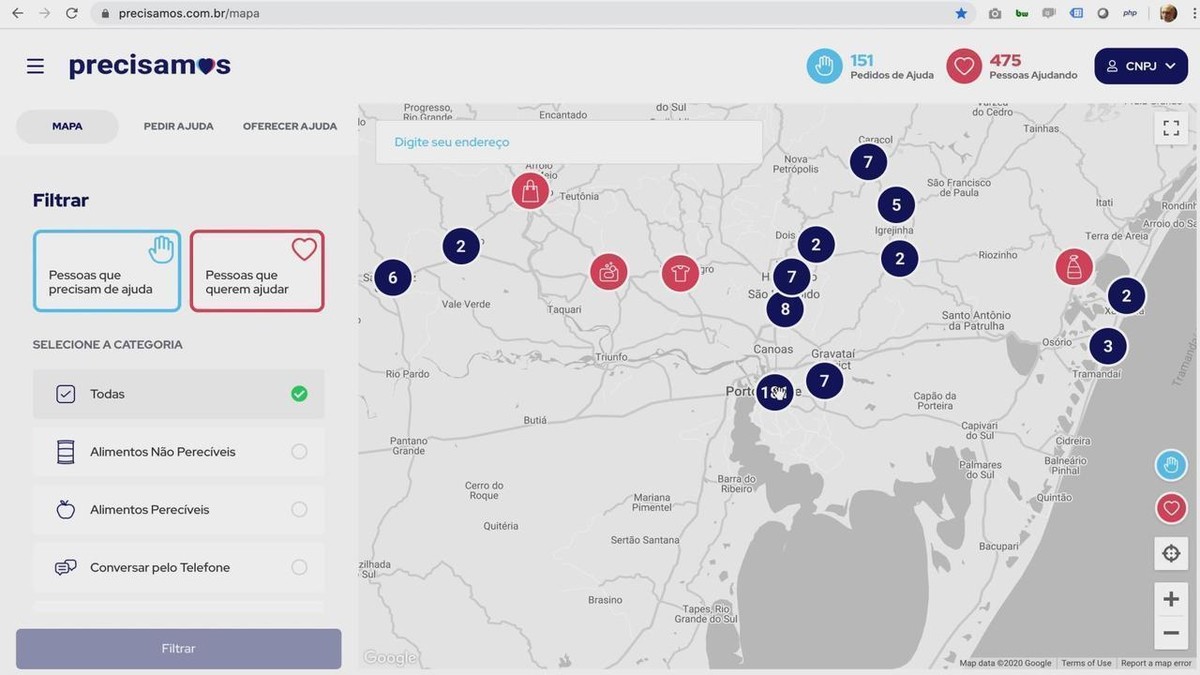The height and width of the screenshot is (675, 1200).
Task: Click the cluster 8 near São Leopoldo
Action: click(x=785, y=309)
